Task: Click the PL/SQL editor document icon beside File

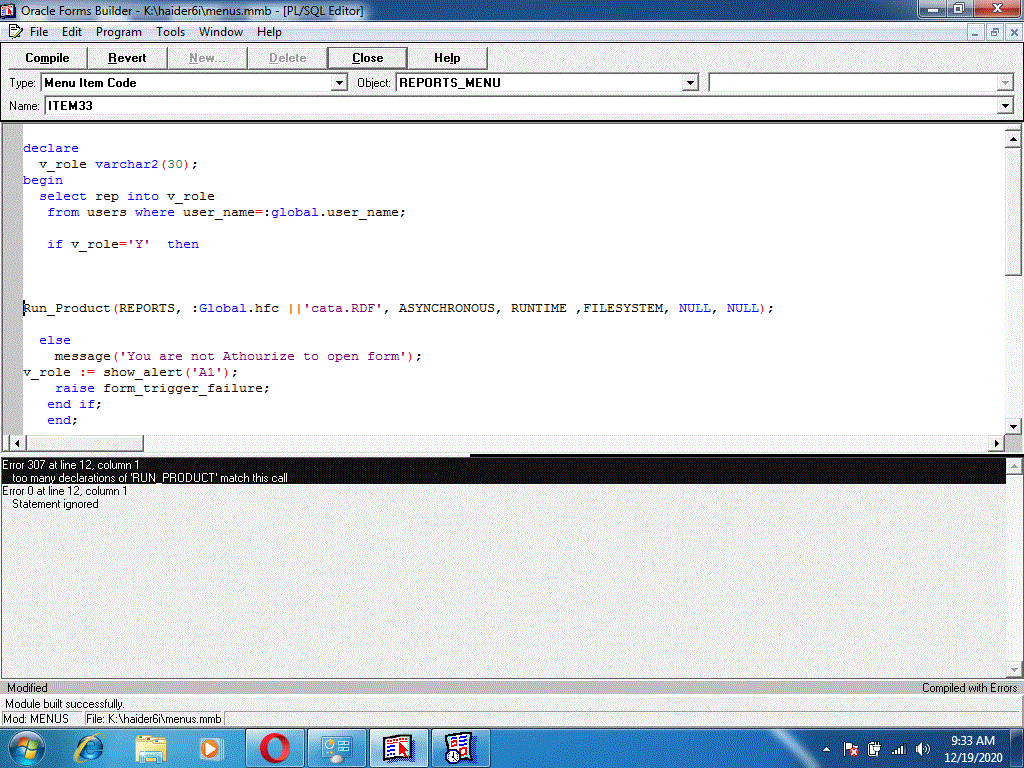Action: pyautogui.click(x=16, y=31)
